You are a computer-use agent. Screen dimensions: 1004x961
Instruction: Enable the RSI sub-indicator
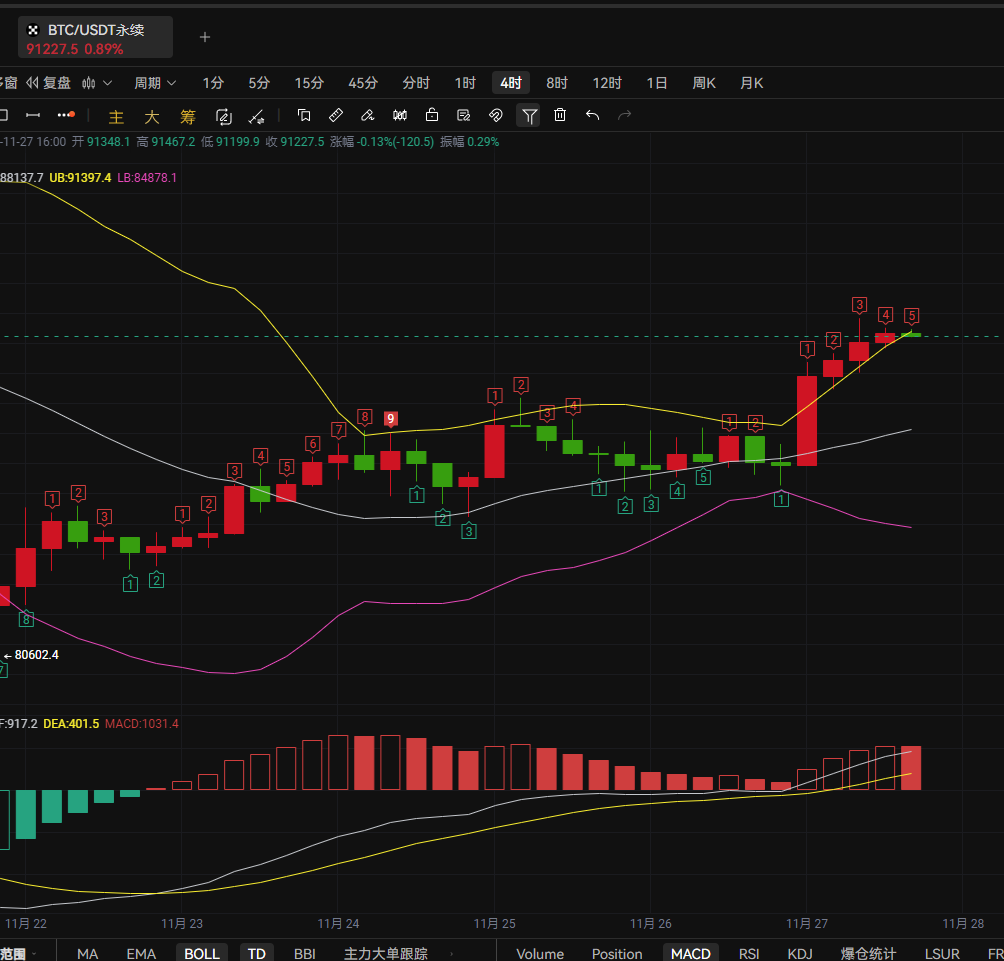click(x=748, y=953)
